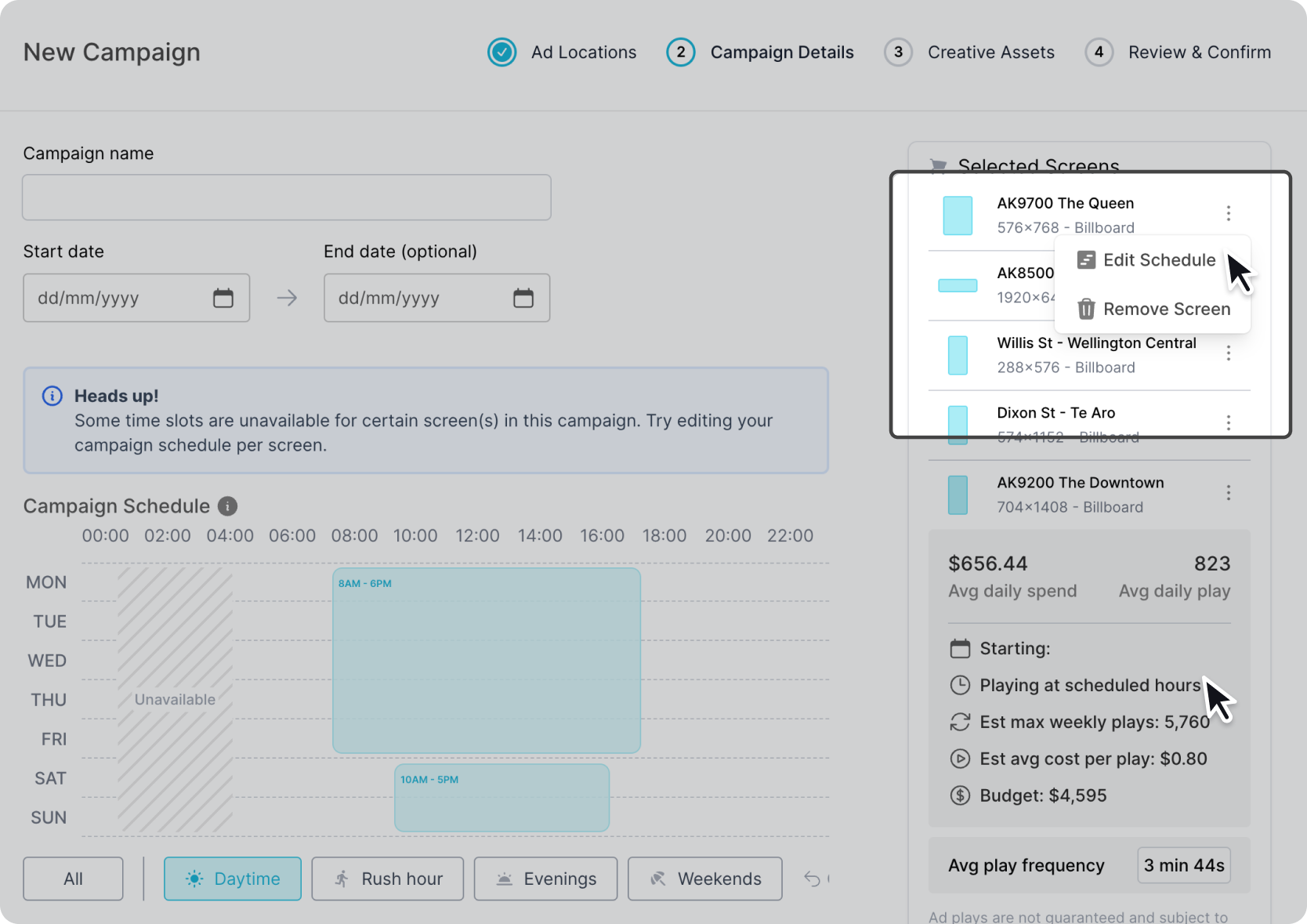Select the 10AM - 5PM weekend schedule block

click(x=502, y=798)
